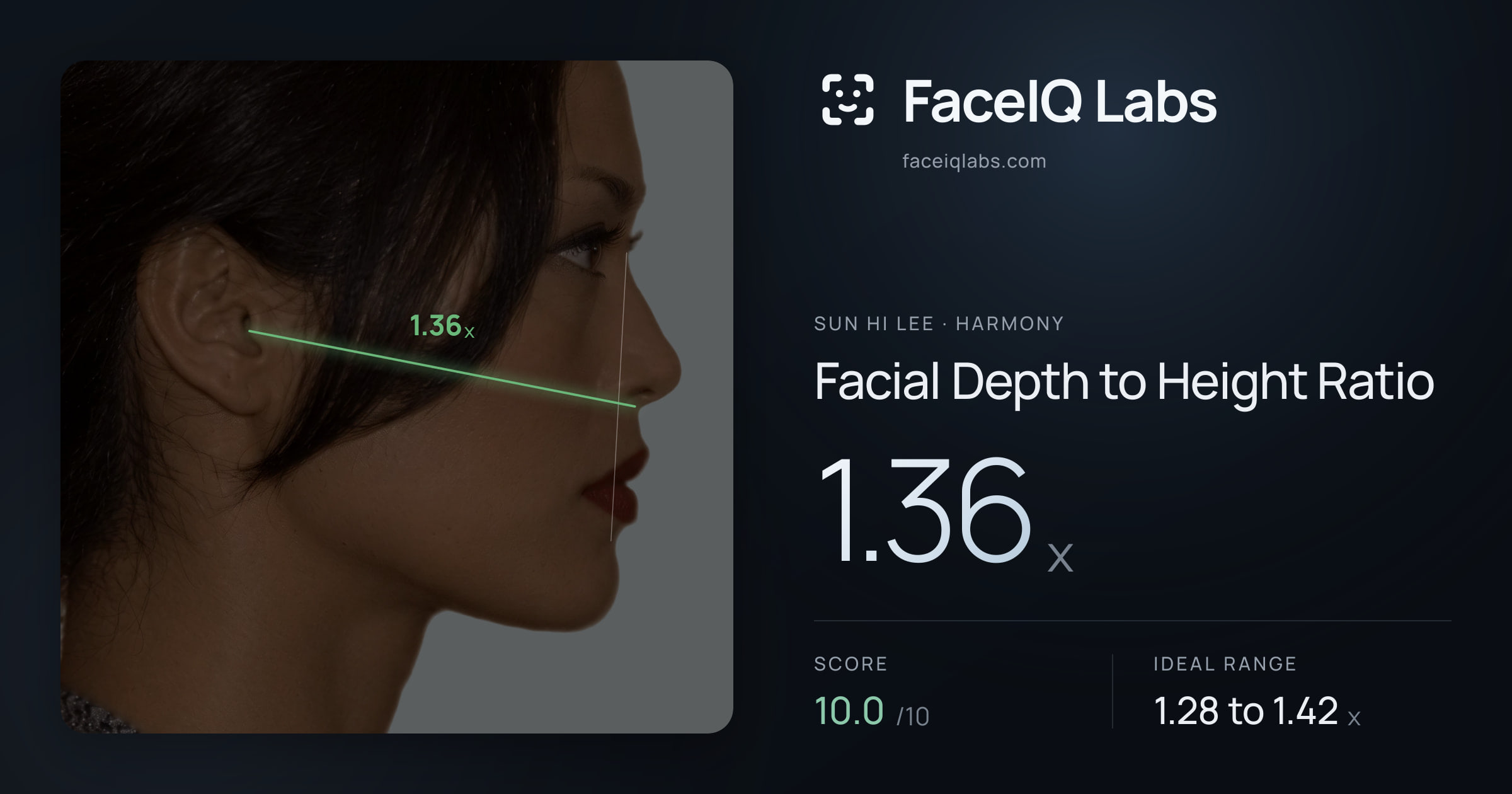Click the FaceIQ Labs brand name
This screenshot has height=794, width=1512.
coord(1060,101)
